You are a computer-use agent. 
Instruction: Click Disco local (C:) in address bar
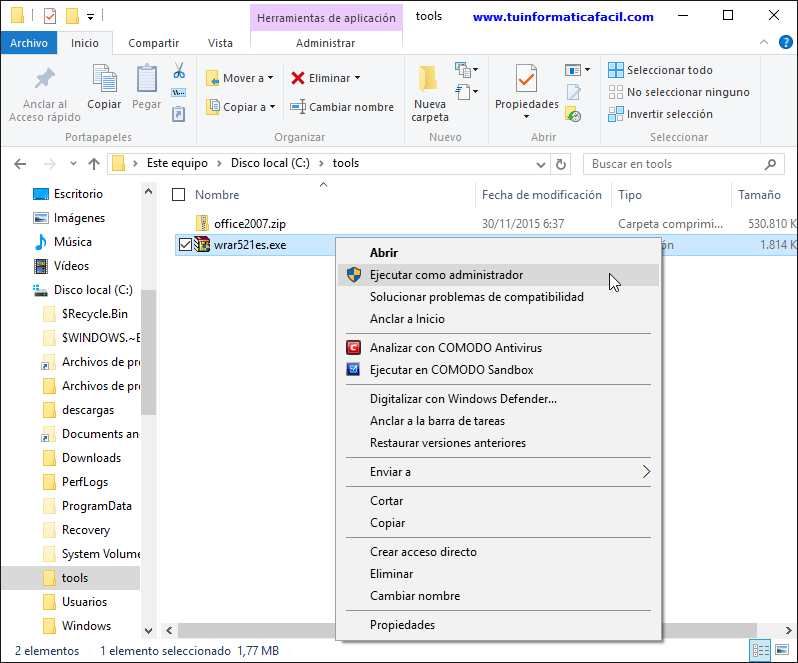[x=270, y=163]
